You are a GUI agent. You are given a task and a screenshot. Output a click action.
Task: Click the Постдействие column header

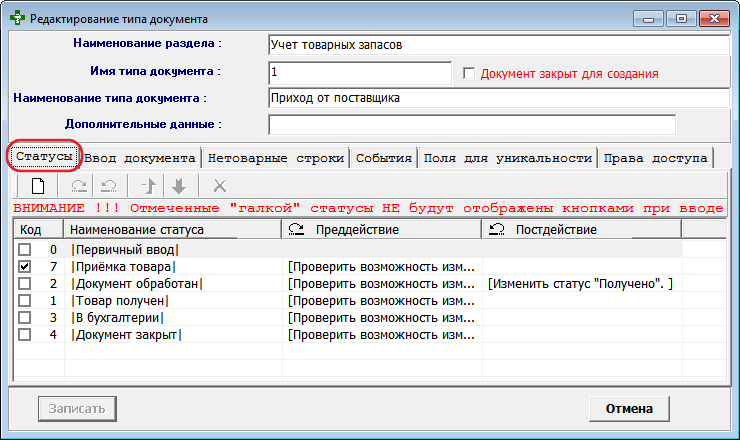pos(581,229)
